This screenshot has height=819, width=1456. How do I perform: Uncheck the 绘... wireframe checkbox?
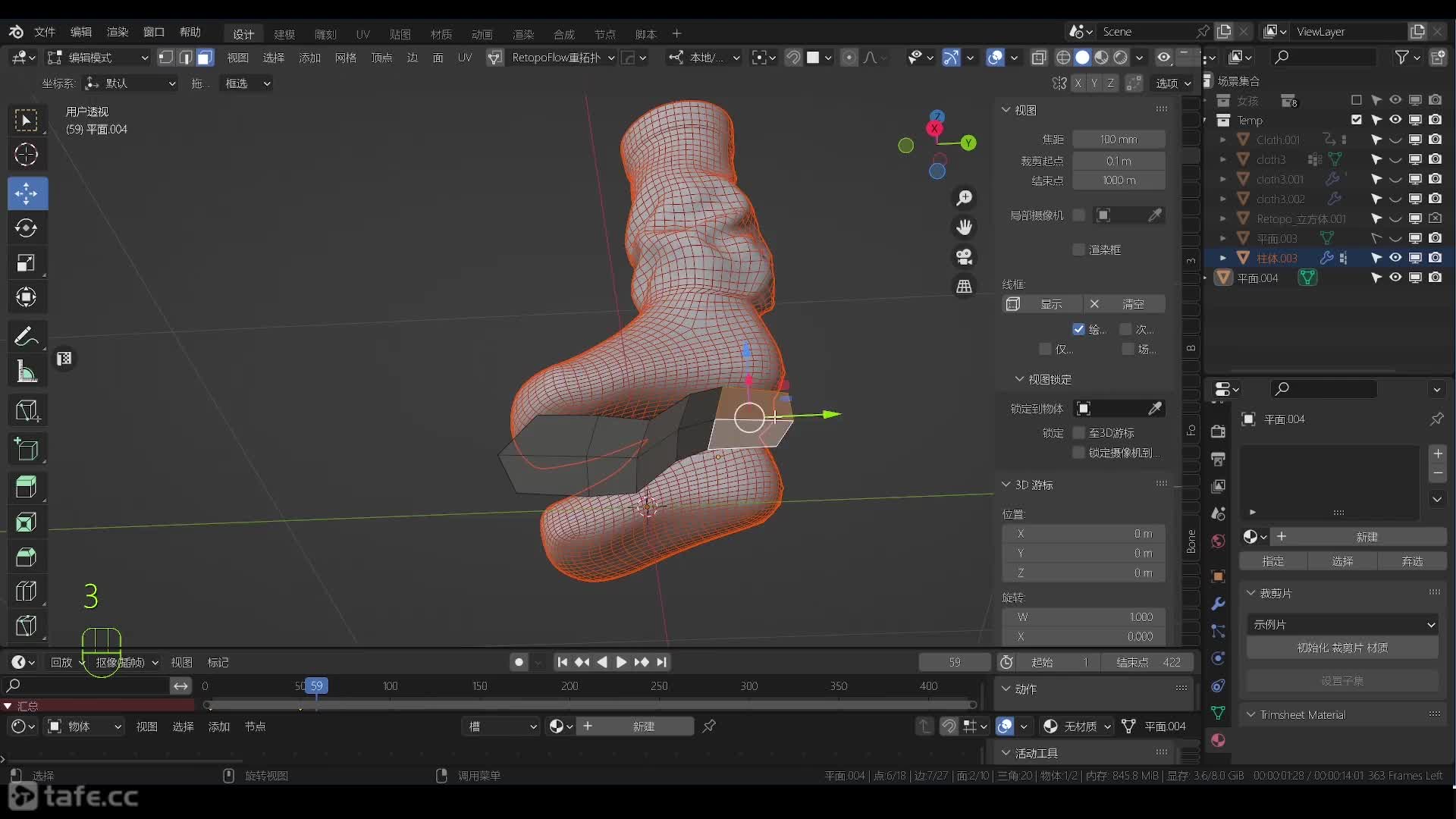[1078, 329]
